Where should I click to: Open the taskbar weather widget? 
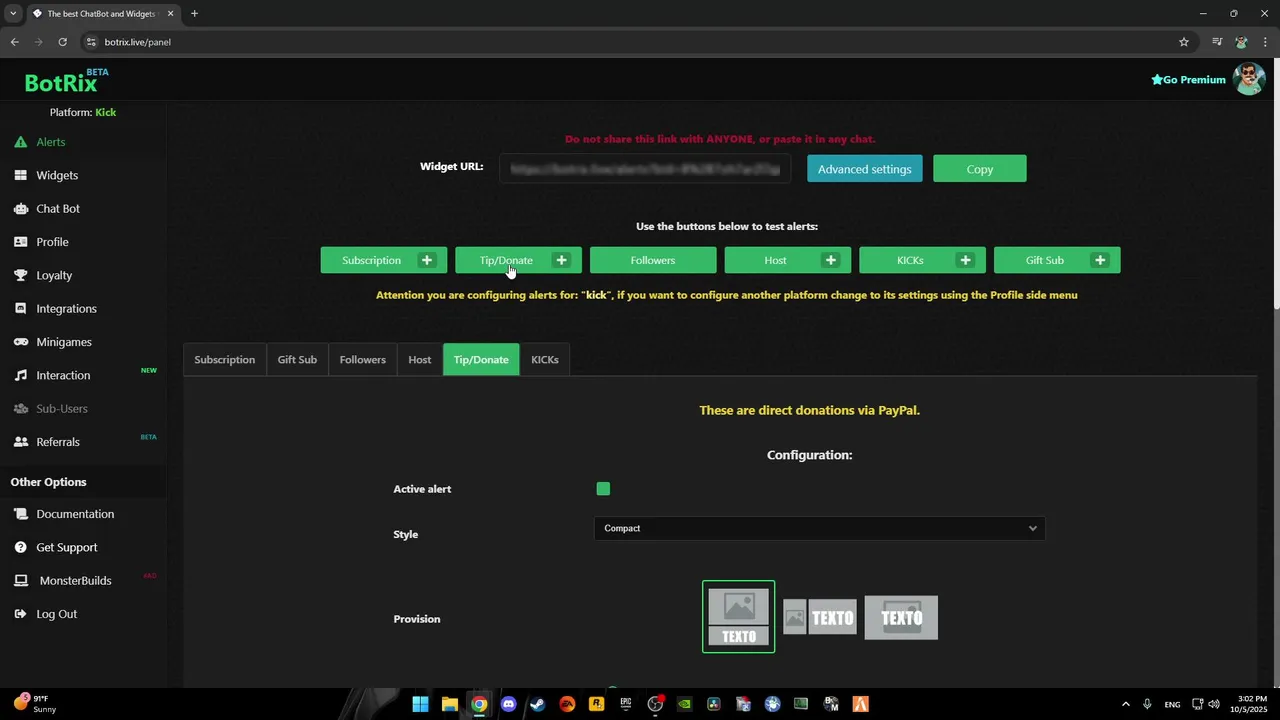(35, 704)
